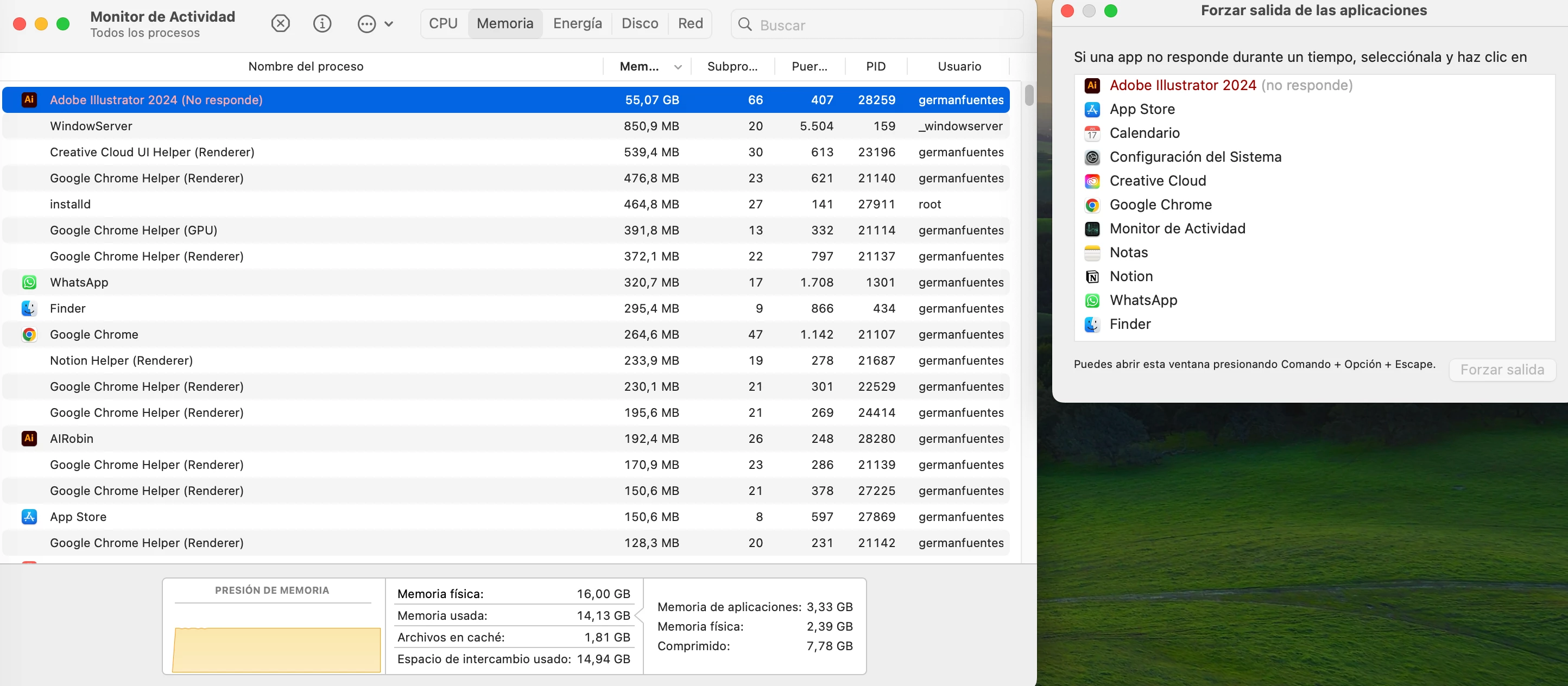
Task: Select the Creative Cloud icon in the Force Quit list
Action: pyautogui.click(x=1092, y=181)
